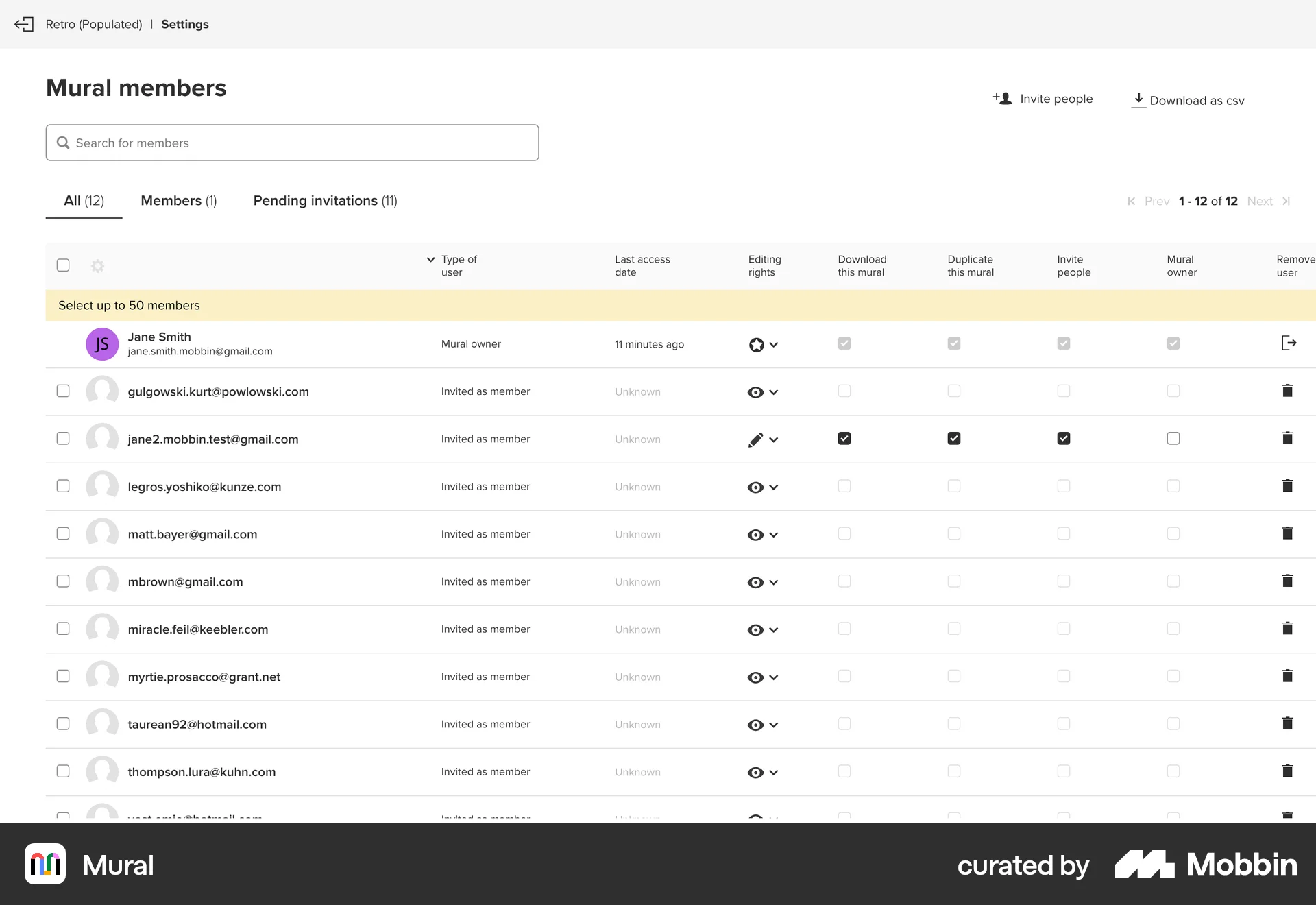Uncheck Invite people for jane2.mobbin.test
Screen dimensions: 1316x905
(x=1063, y=438)
